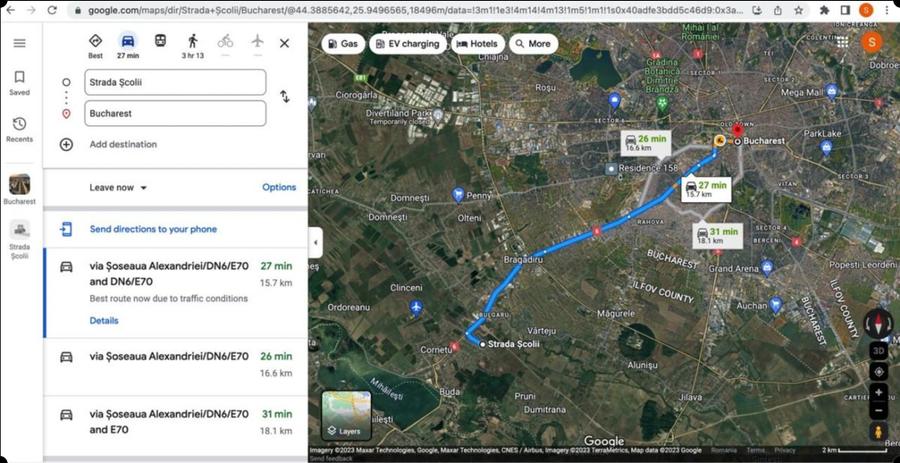This screenshot has height=463, width=900.
Task: Open the hamburger main menu
Action: click(19, 43)
